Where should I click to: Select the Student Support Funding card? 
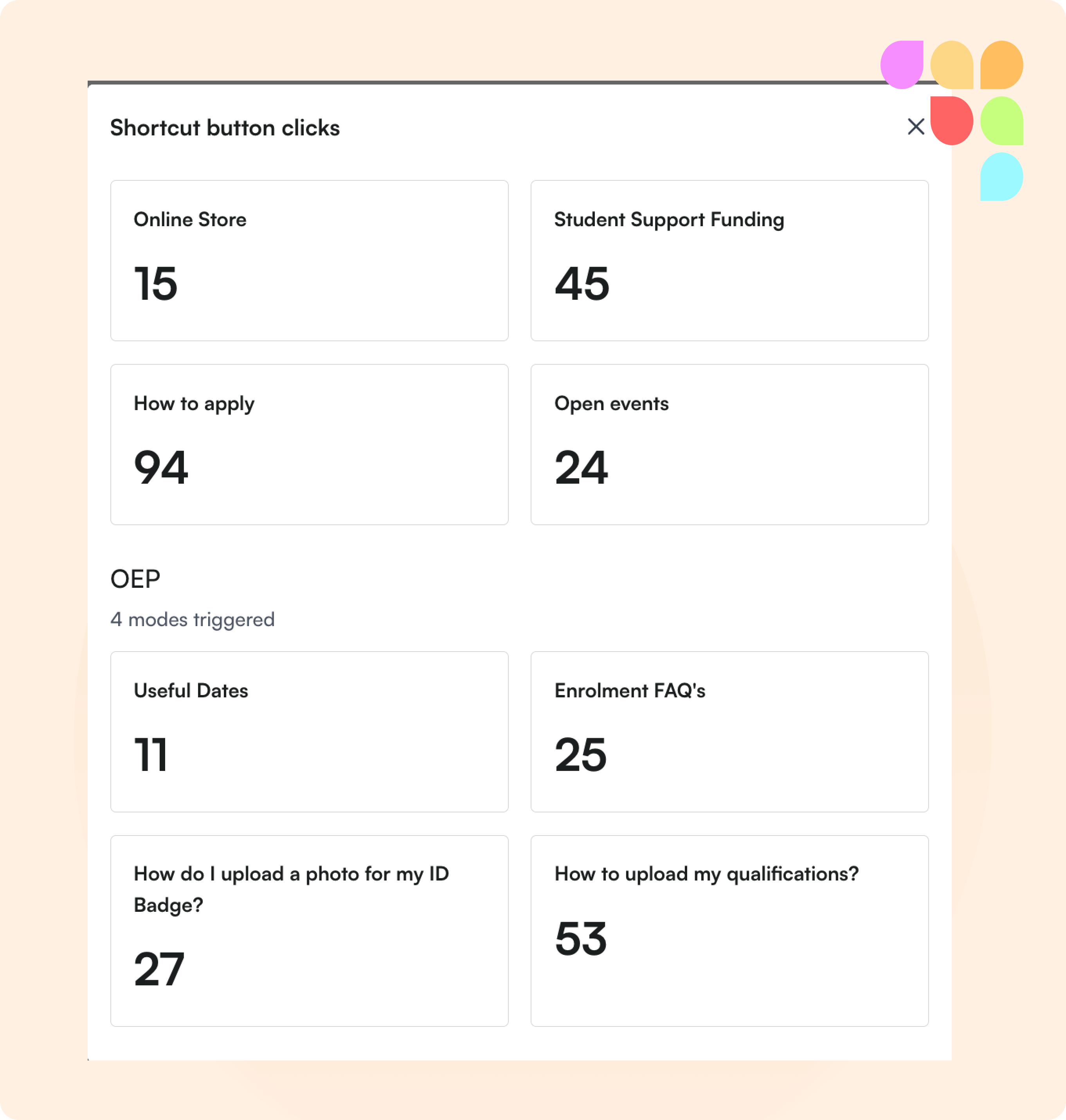[729, 260]
